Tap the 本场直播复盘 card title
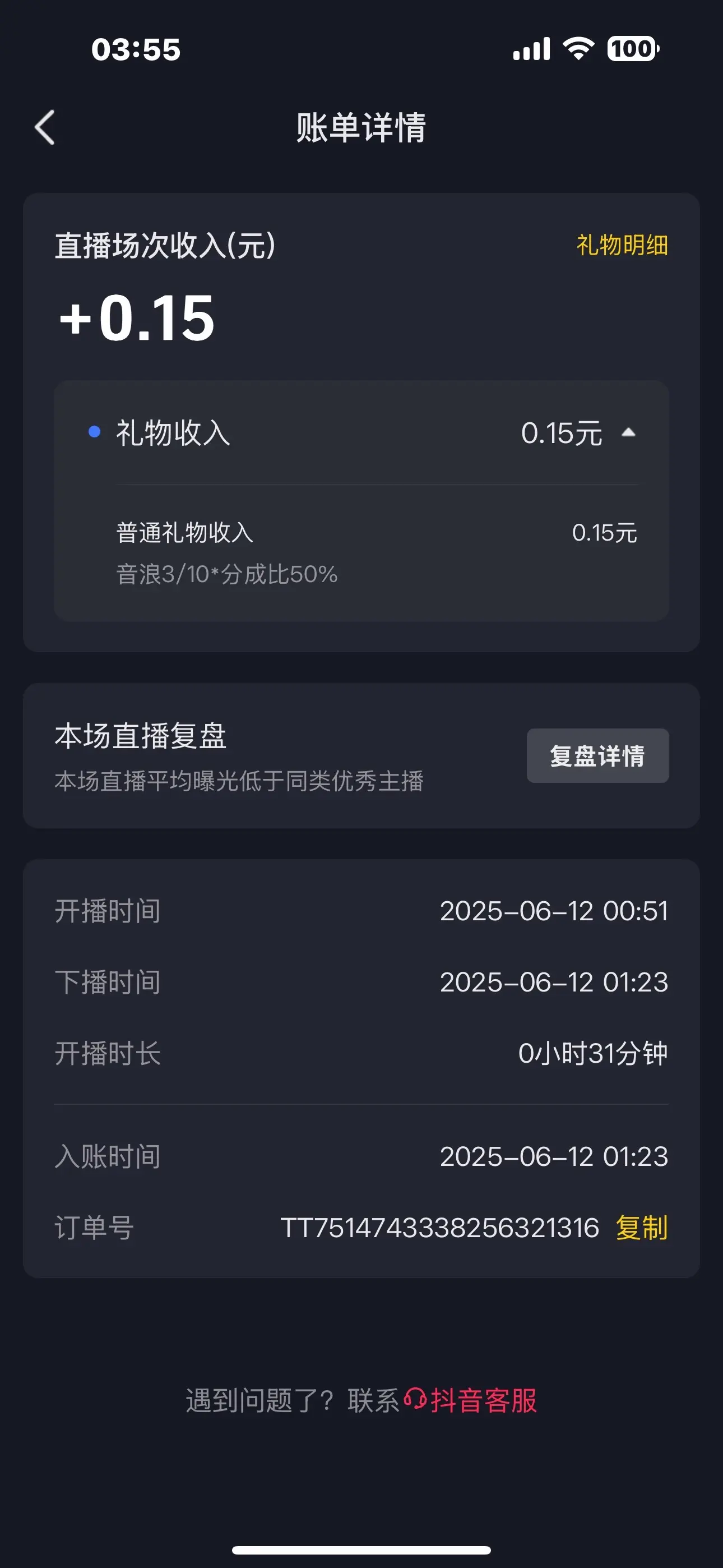723x1568 pixels. pyautogui.click(x=141, y=736)
